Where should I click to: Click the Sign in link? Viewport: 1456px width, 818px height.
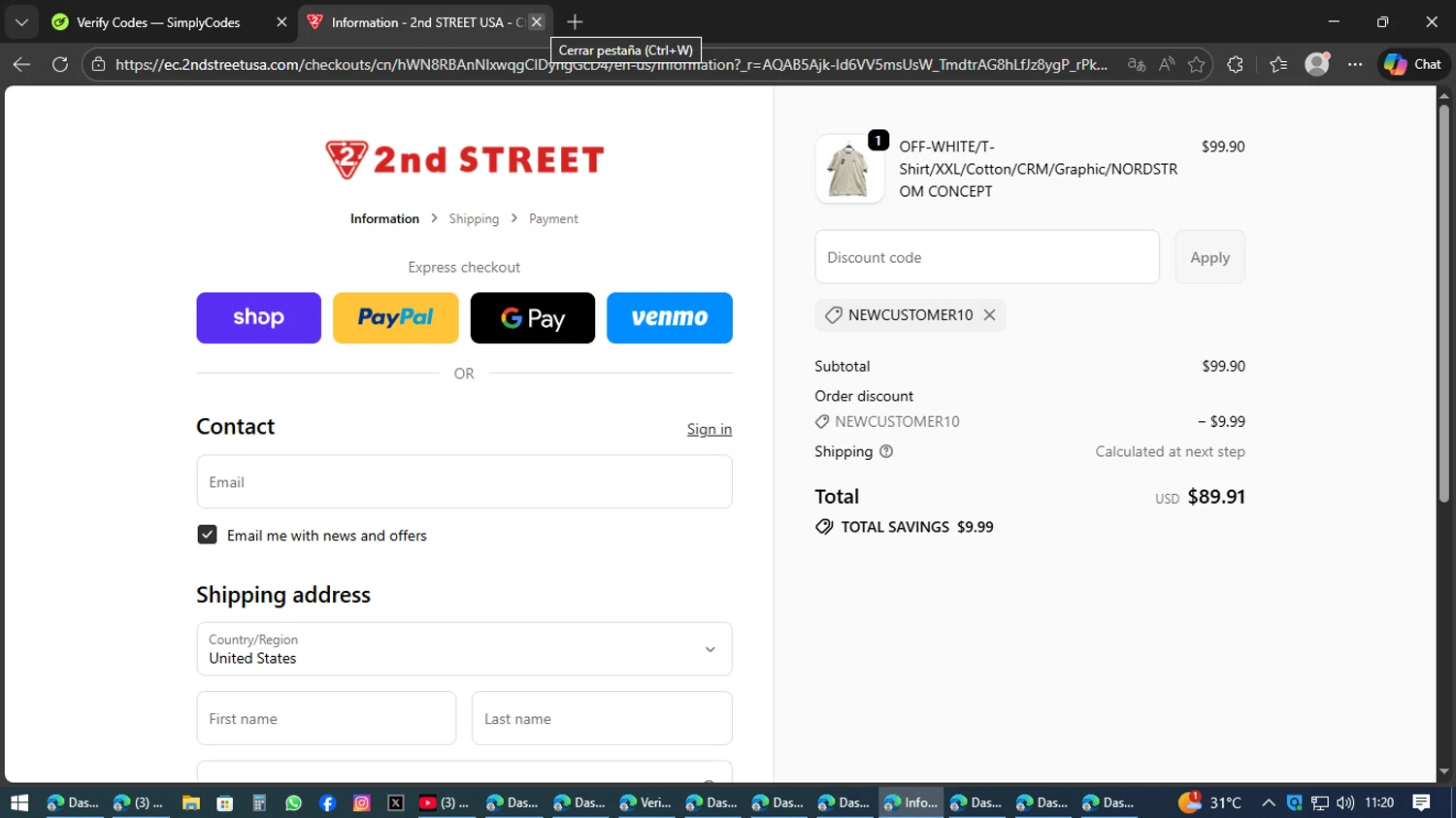710,429
